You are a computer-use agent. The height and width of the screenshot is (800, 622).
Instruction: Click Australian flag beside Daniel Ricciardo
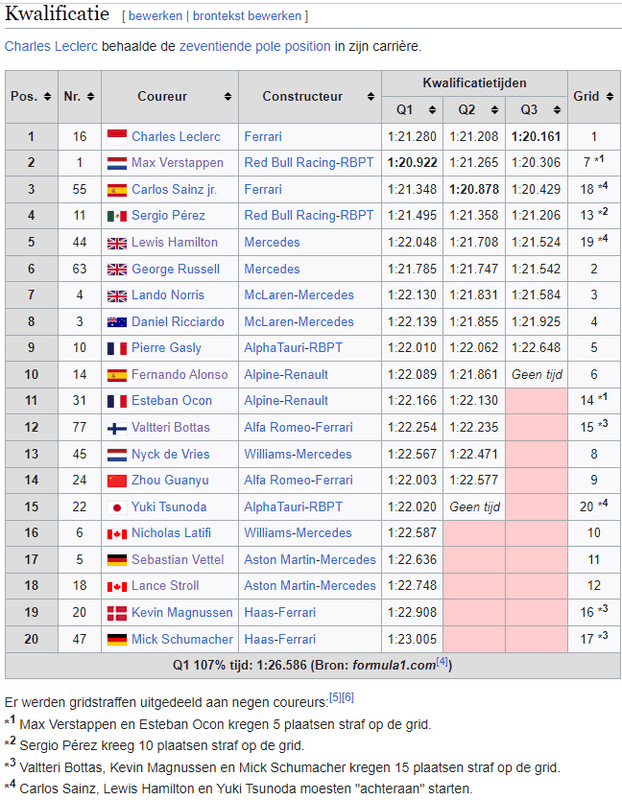tap(117, 322)
